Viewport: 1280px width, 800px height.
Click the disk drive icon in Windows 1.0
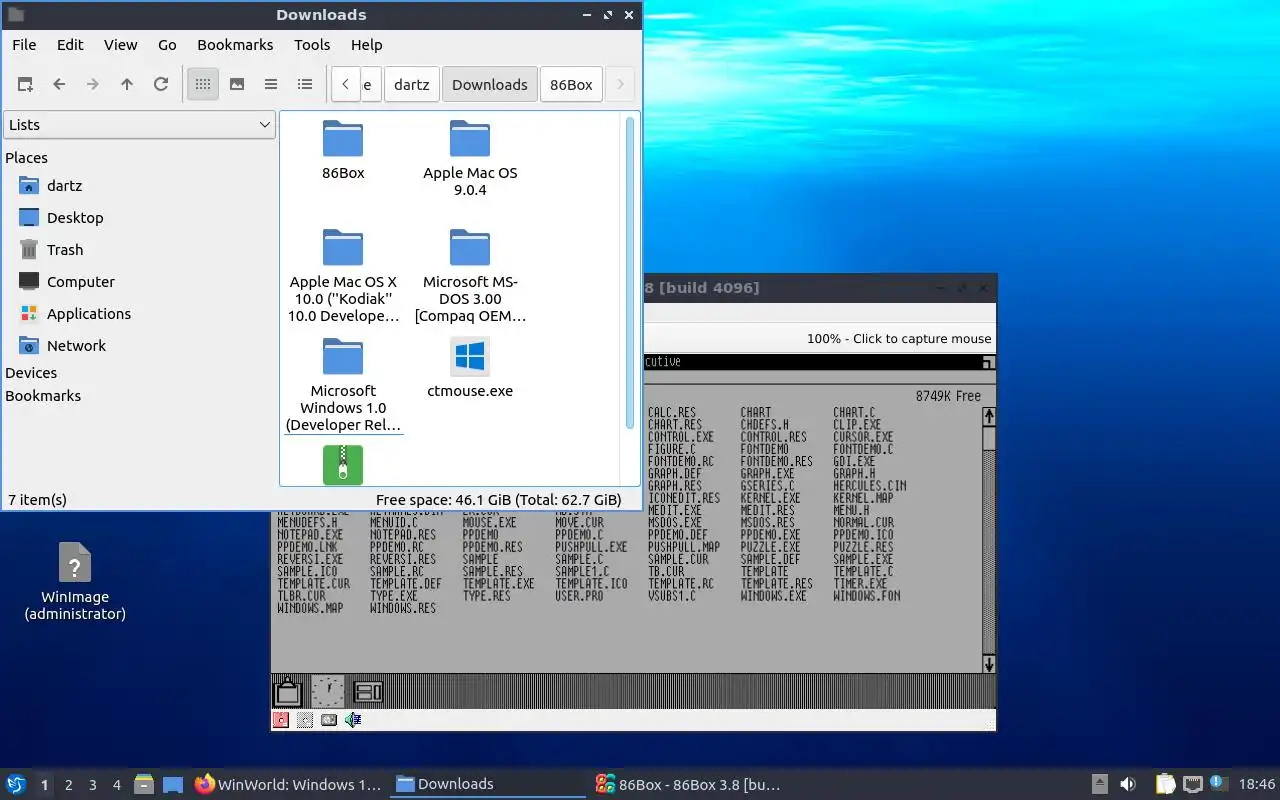click(x=369, y=691)
